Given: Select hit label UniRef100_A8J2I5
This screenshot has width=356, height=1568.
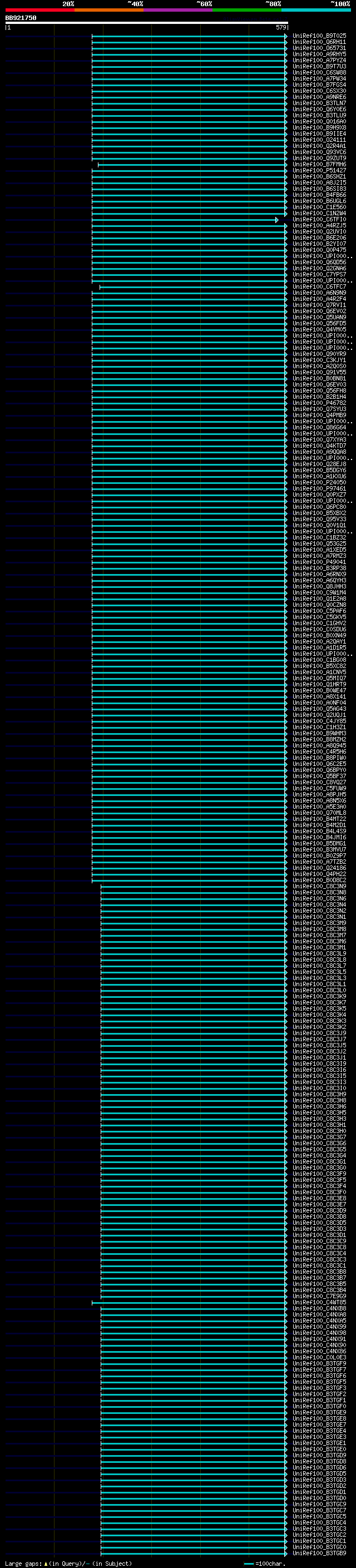Looking at the screenshot, I should click(x=319, y=183).
